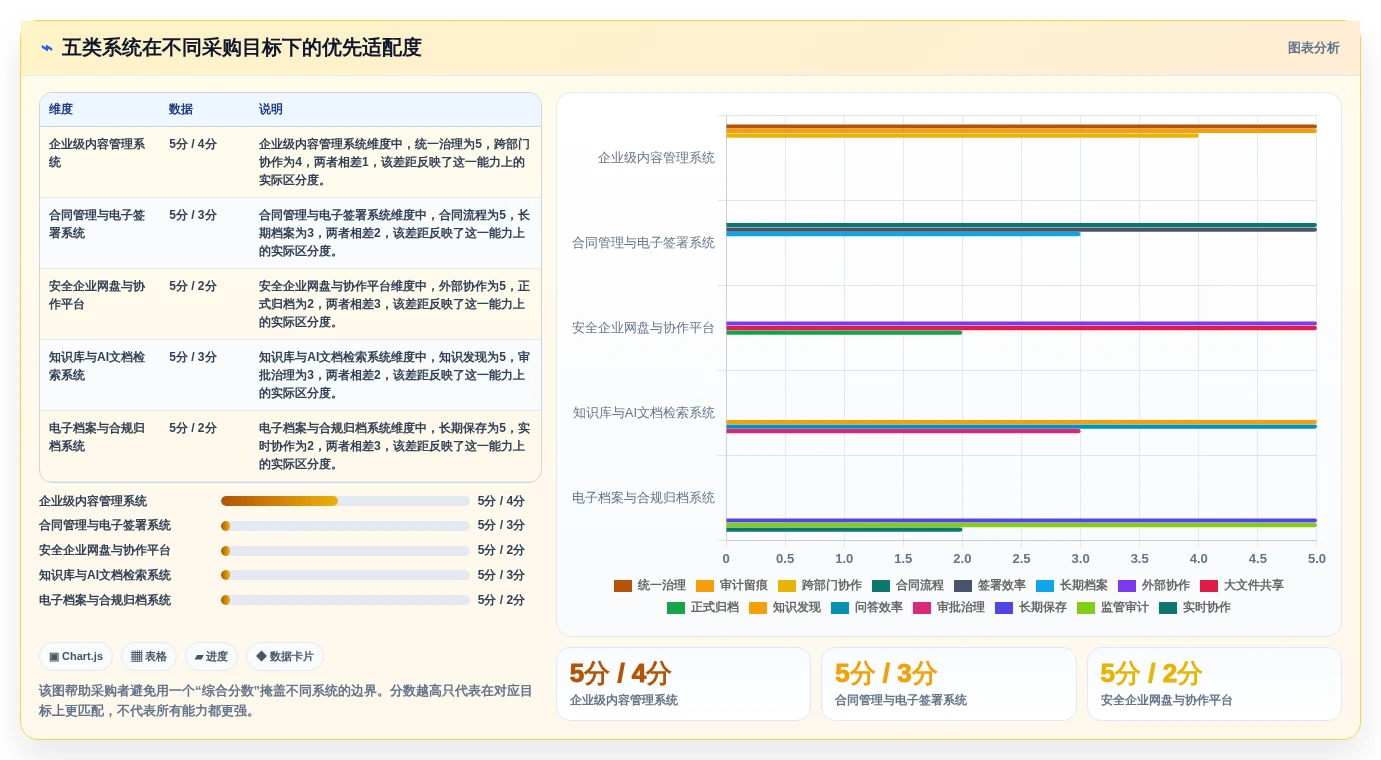Toggle the 实时协作 legend entry
The height and width of the screenshot is (760, 1381).
1195,607
